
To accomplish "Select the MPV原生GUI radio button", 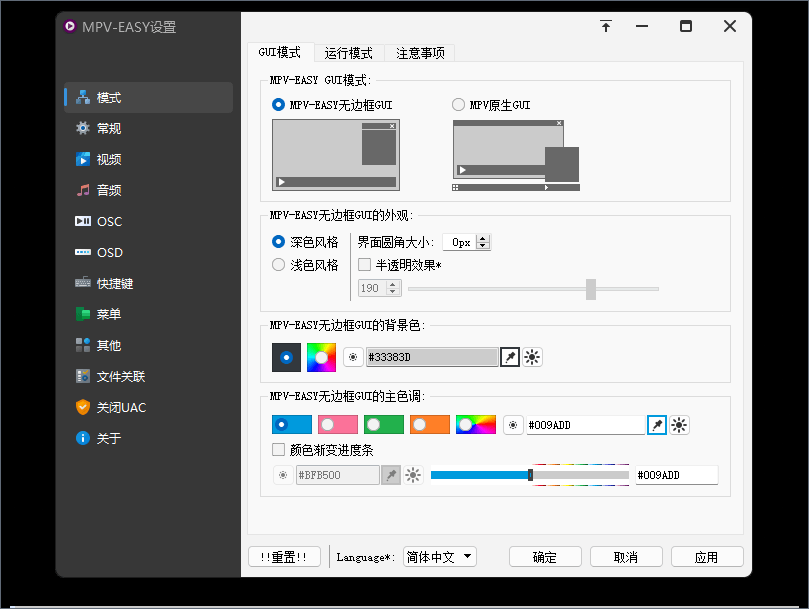I will tap(459, 104).
